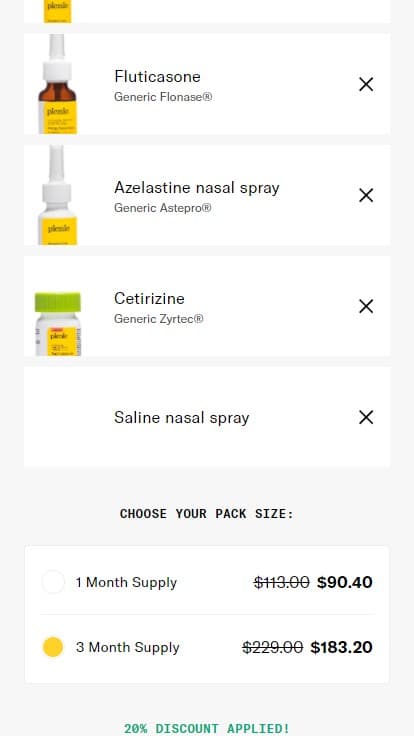
Task: Click the Generic Astepro® subtitle
Action: (162, 208)
